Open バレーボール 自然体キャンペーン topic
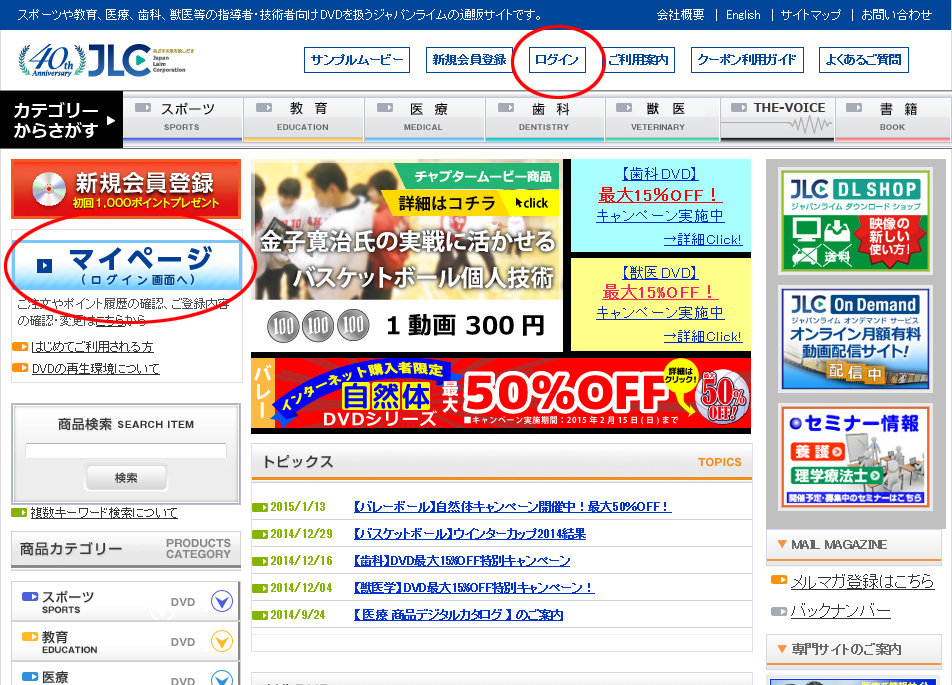 pyautogui.click(x=512, y=506)
